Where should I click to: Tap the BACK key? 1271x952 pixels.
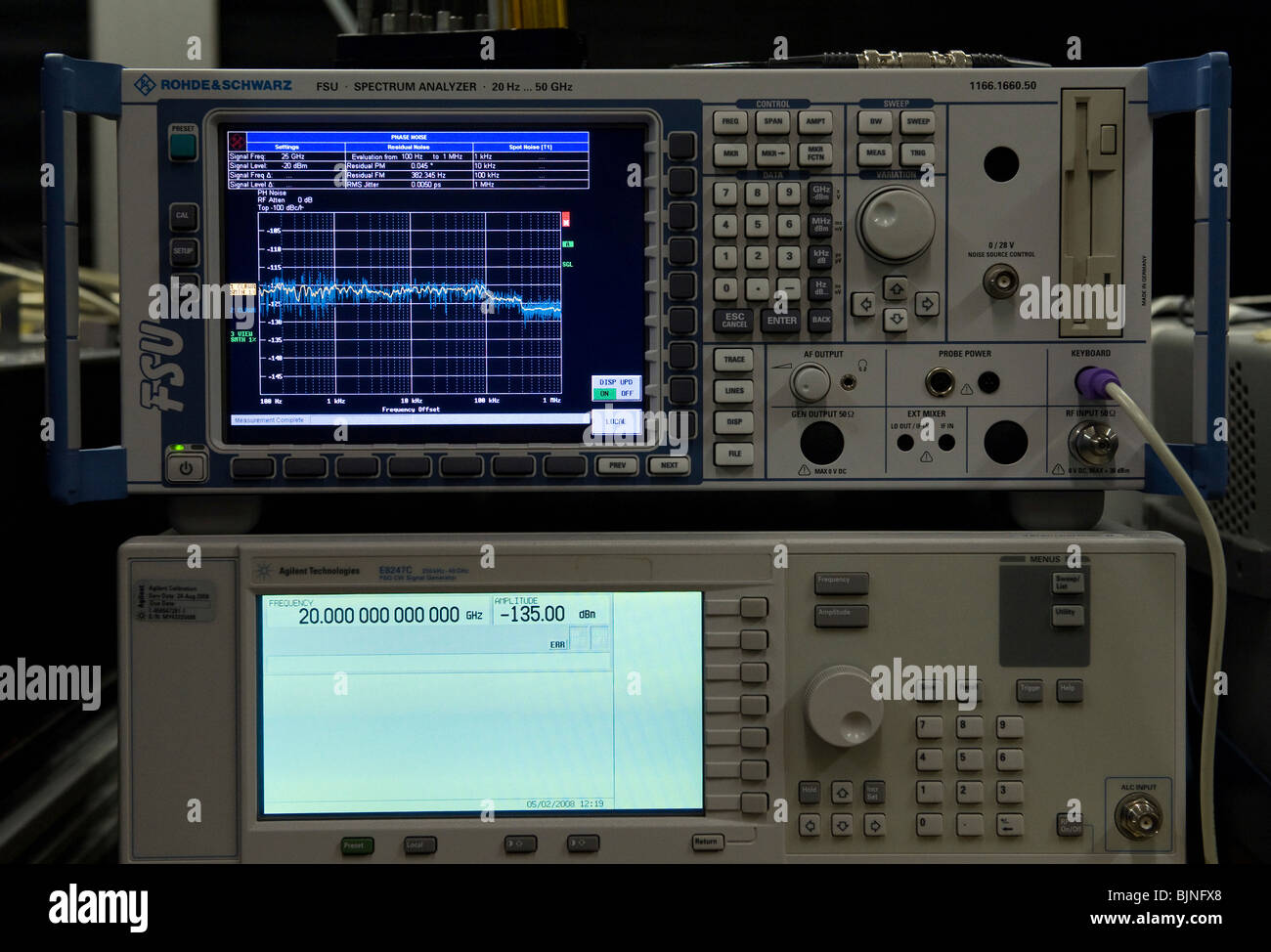coord(821,320)
